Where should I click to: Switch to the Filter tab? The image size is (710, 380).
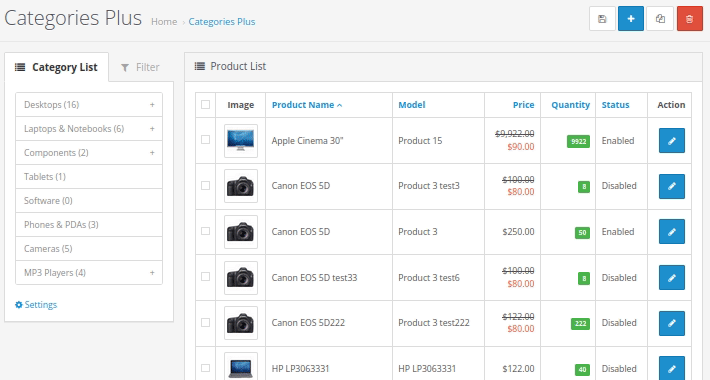coord(140,67)
